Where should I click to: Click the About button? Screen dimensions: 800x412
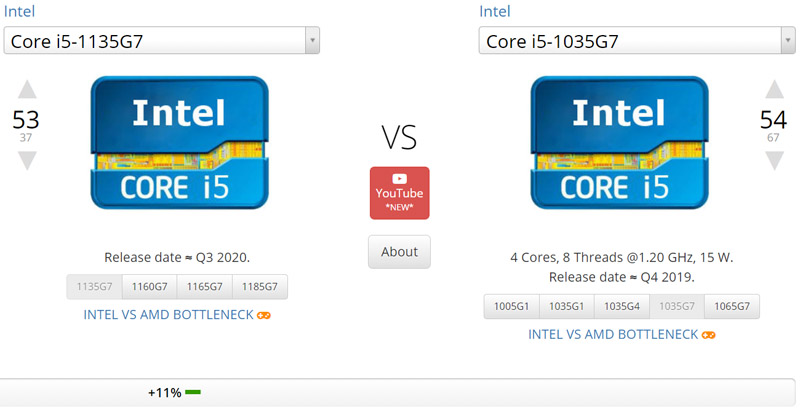coord(399,251)
